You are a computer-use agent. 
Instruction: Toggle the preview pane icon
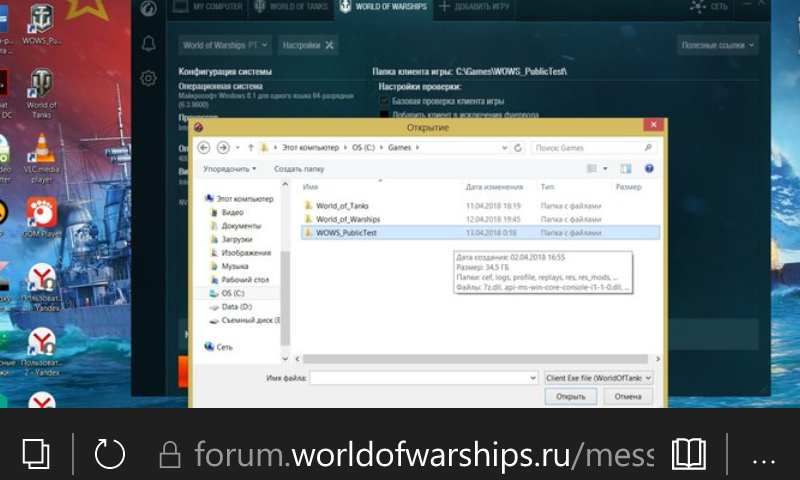(626, 169)
